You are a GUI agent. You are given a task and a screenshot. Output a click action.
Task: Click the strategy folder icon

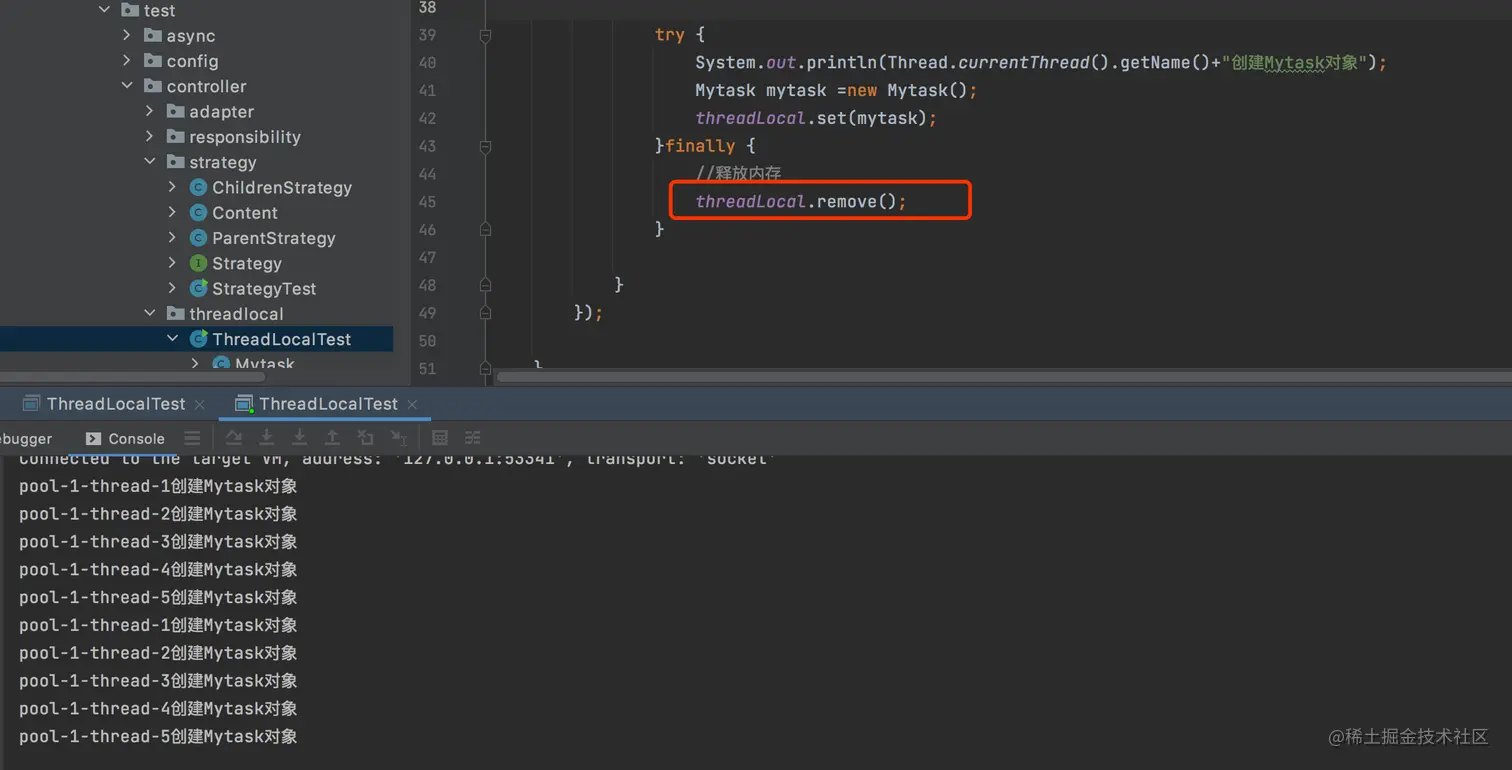175,162
